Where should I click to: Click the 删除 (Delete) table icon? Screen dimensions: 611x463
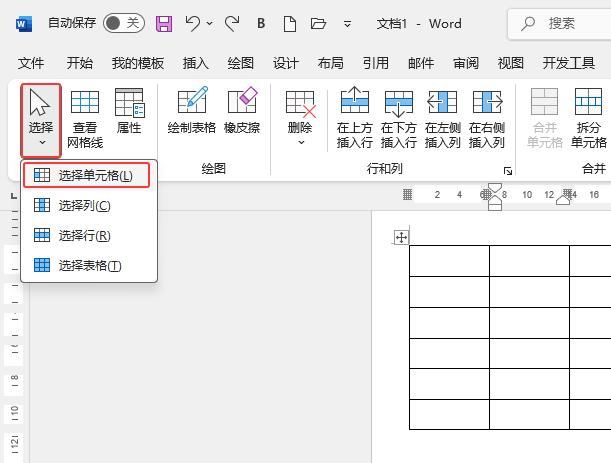tap(300, 104)
